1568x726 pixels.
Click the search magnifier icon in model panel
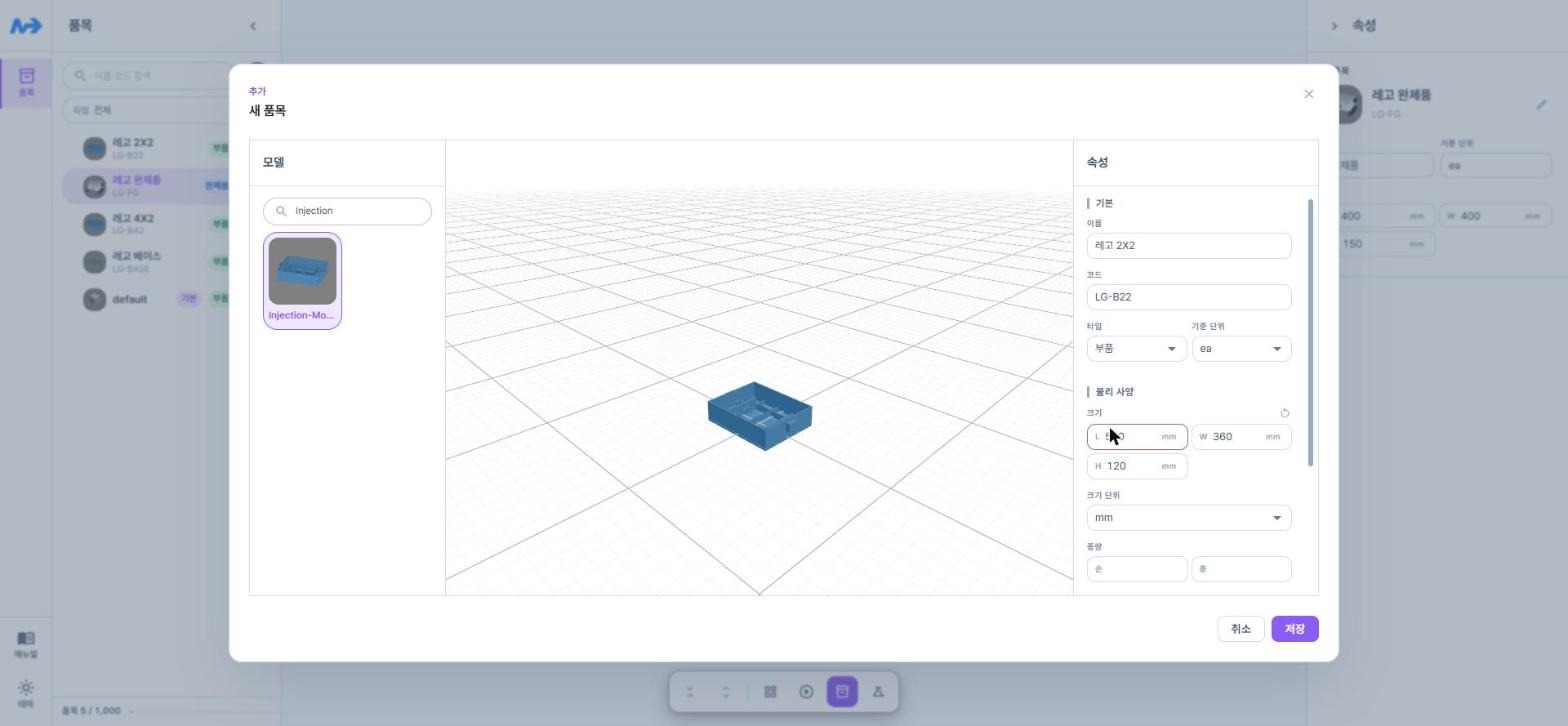click(281, 211)
